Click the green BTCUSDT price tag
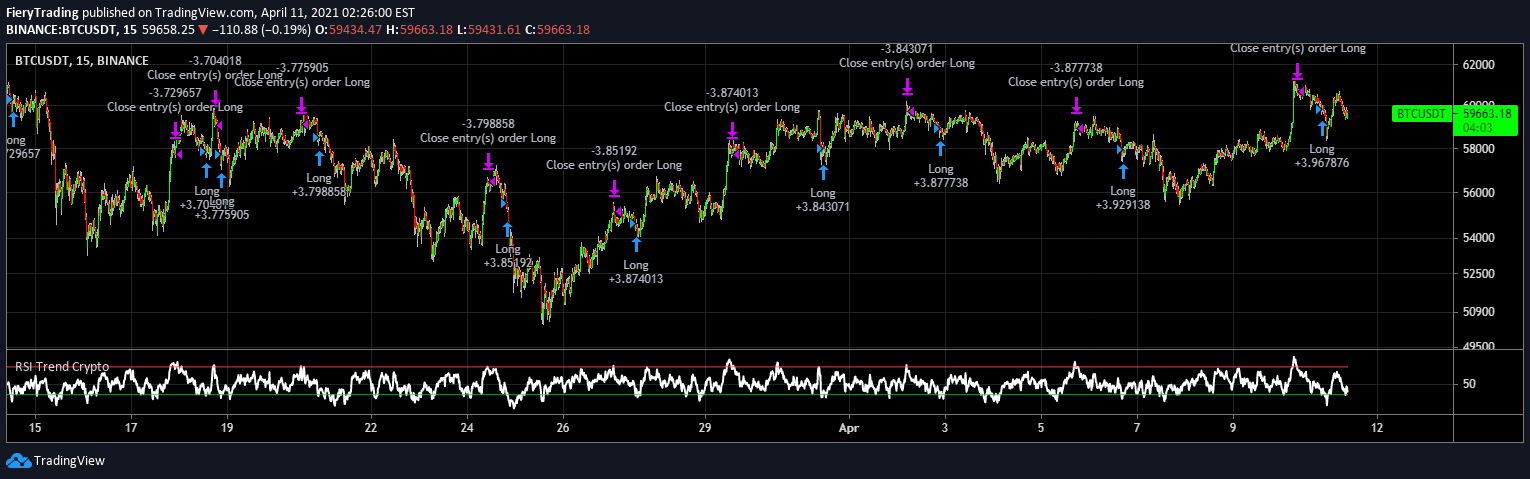 tap(1421, 114)
